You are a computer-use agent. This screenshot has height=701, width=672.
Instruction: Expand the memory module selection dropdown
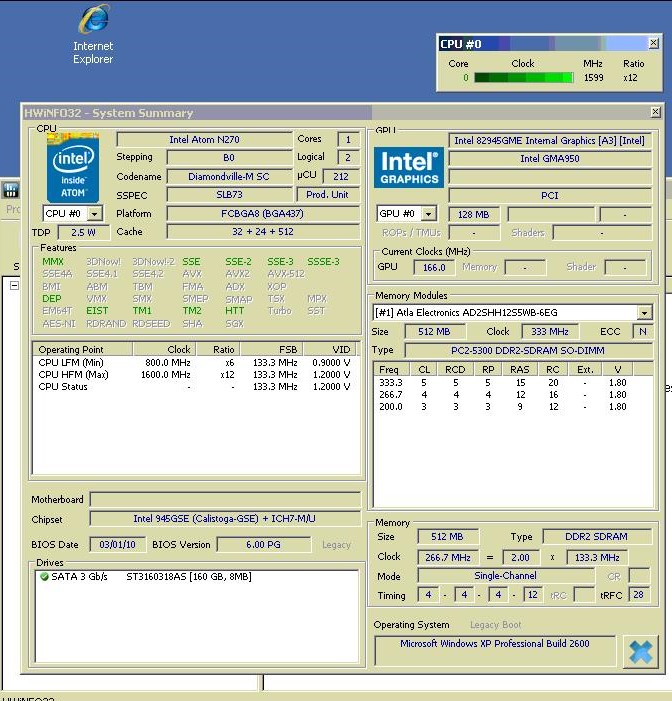[644, 312]
